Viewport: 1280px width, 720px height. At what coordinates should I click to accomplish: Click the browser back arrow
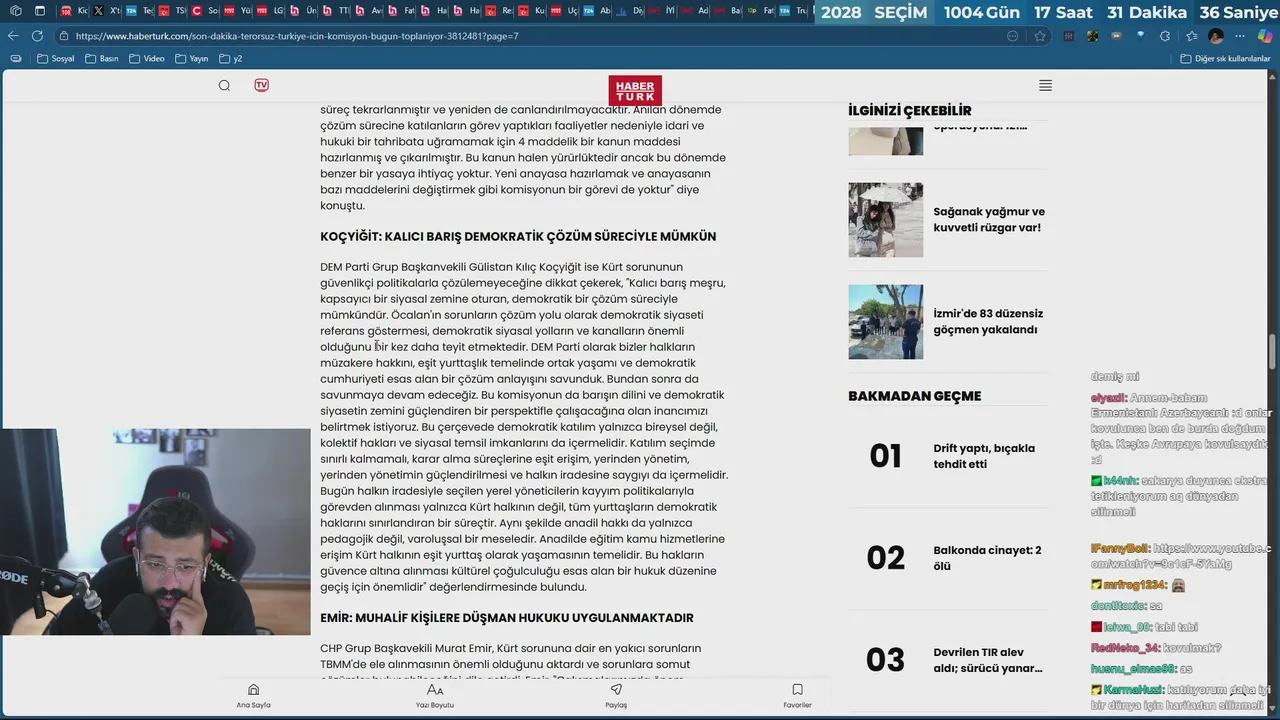[x=13, y=35]
